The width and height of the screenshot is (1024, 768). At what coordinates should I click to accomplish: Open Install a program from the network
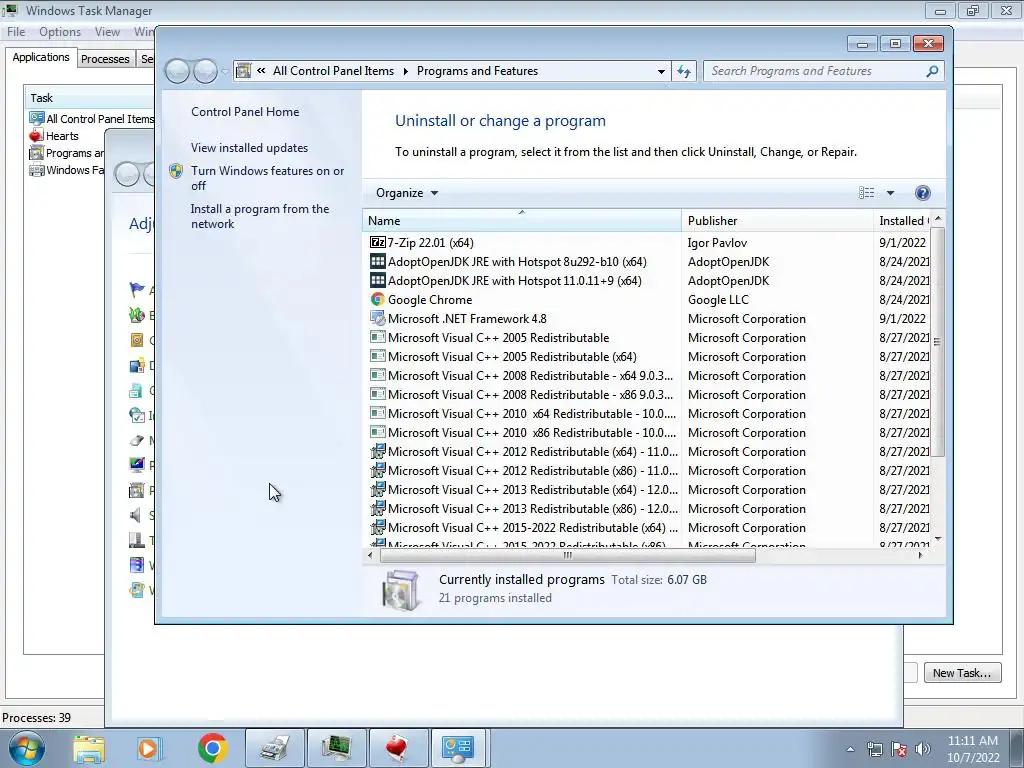pyautogui.click(x=260, y=216)
